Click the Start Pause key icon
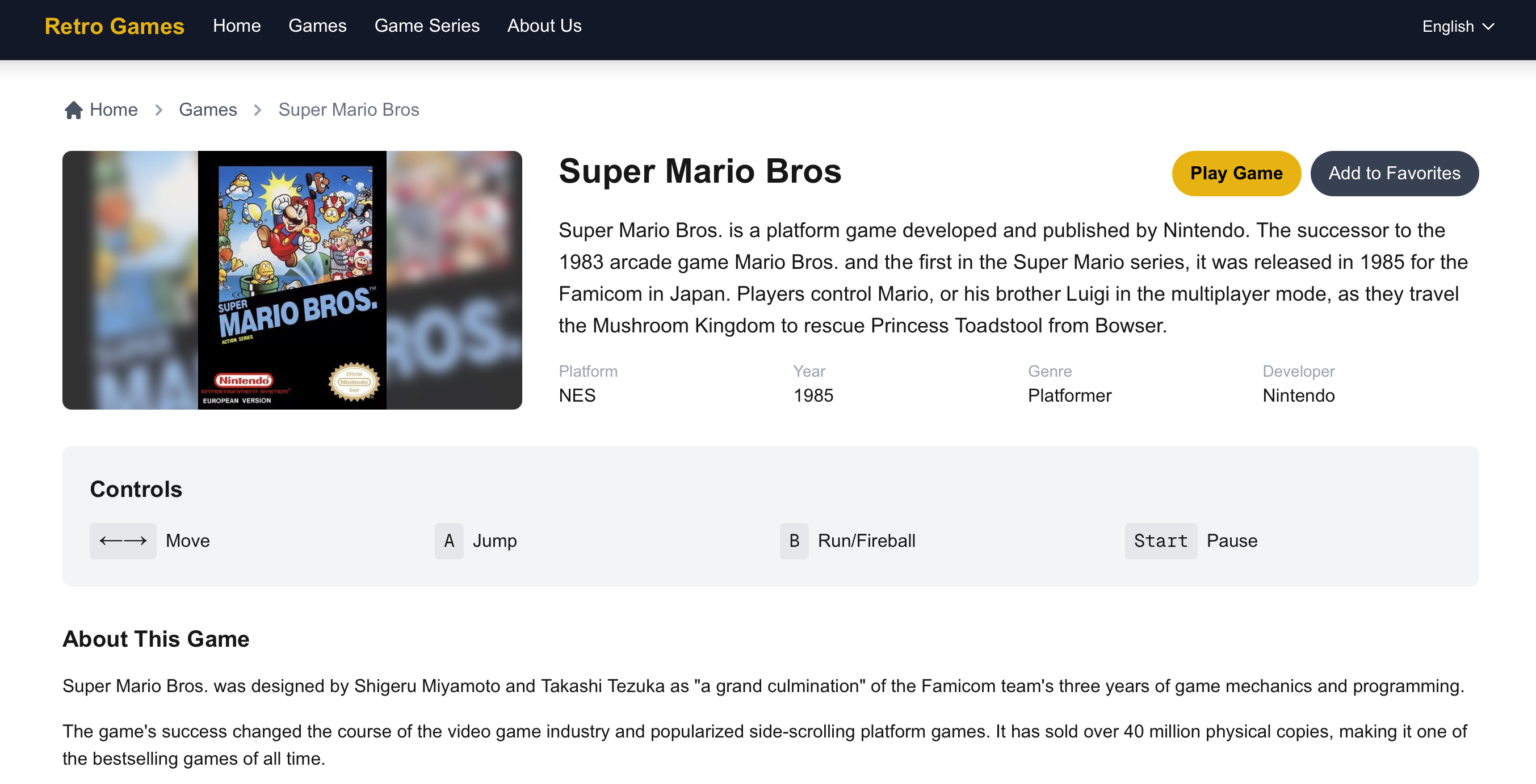The image size is (1536, 784). click(1160, 541)
